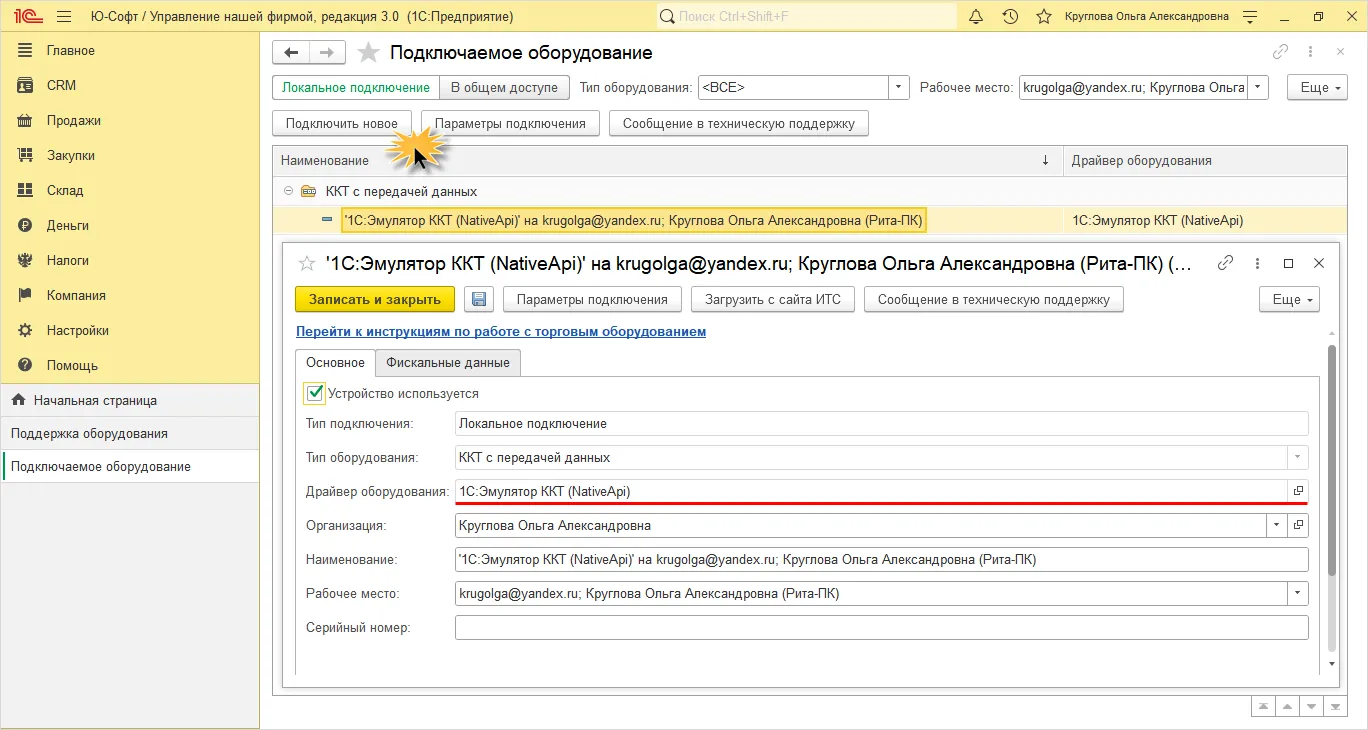Image resolution: width=1368 pixels, height=730 pixels.
Task: Get link to the 1С:Эмулятор ККТ card
Action: (1225, 263)
